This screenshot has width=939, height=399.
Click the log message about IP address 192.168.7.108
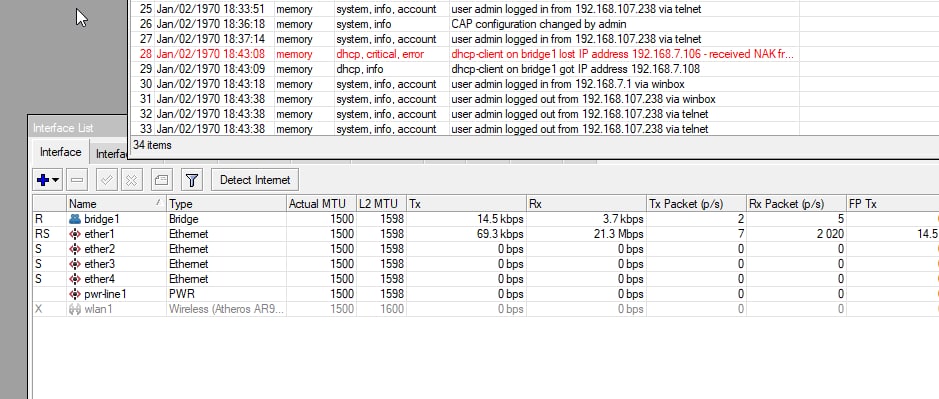575,69
